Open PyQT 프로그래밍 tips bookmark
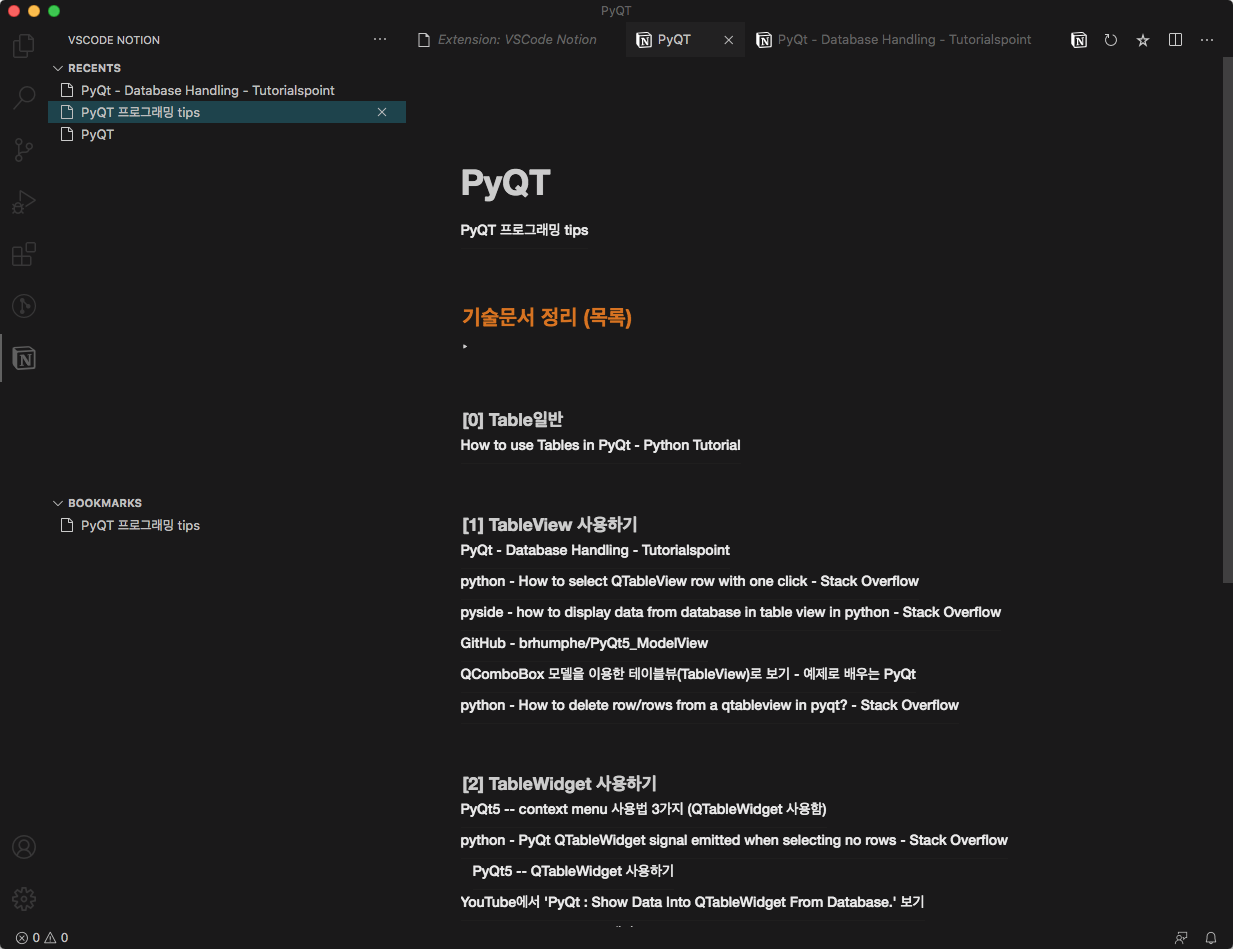The image size is (1233, 949). 227,525
